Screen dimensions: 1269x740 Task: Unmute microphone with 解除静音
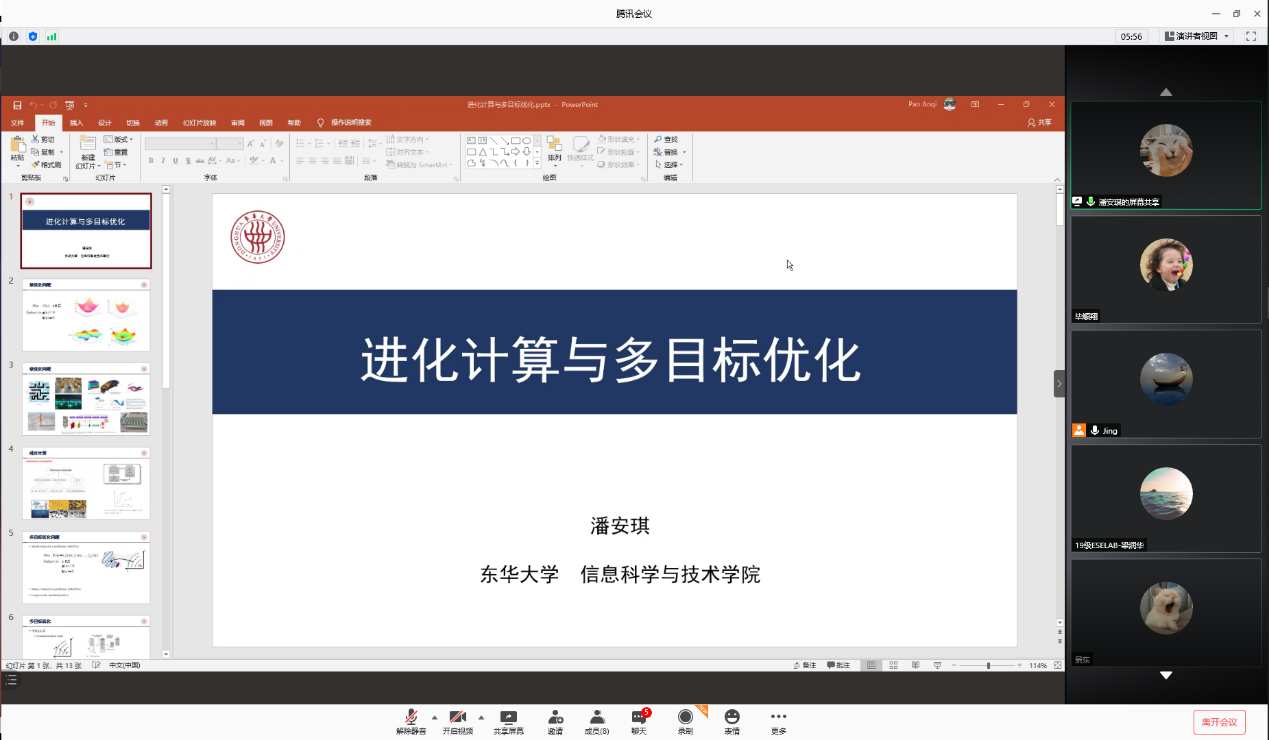click(411, 718)
